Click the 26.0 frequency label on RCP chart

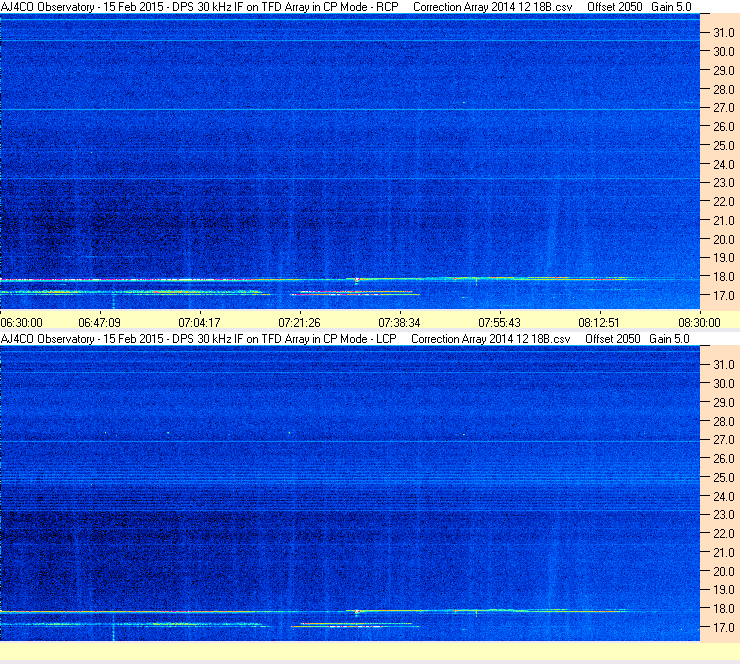[724, 127]
